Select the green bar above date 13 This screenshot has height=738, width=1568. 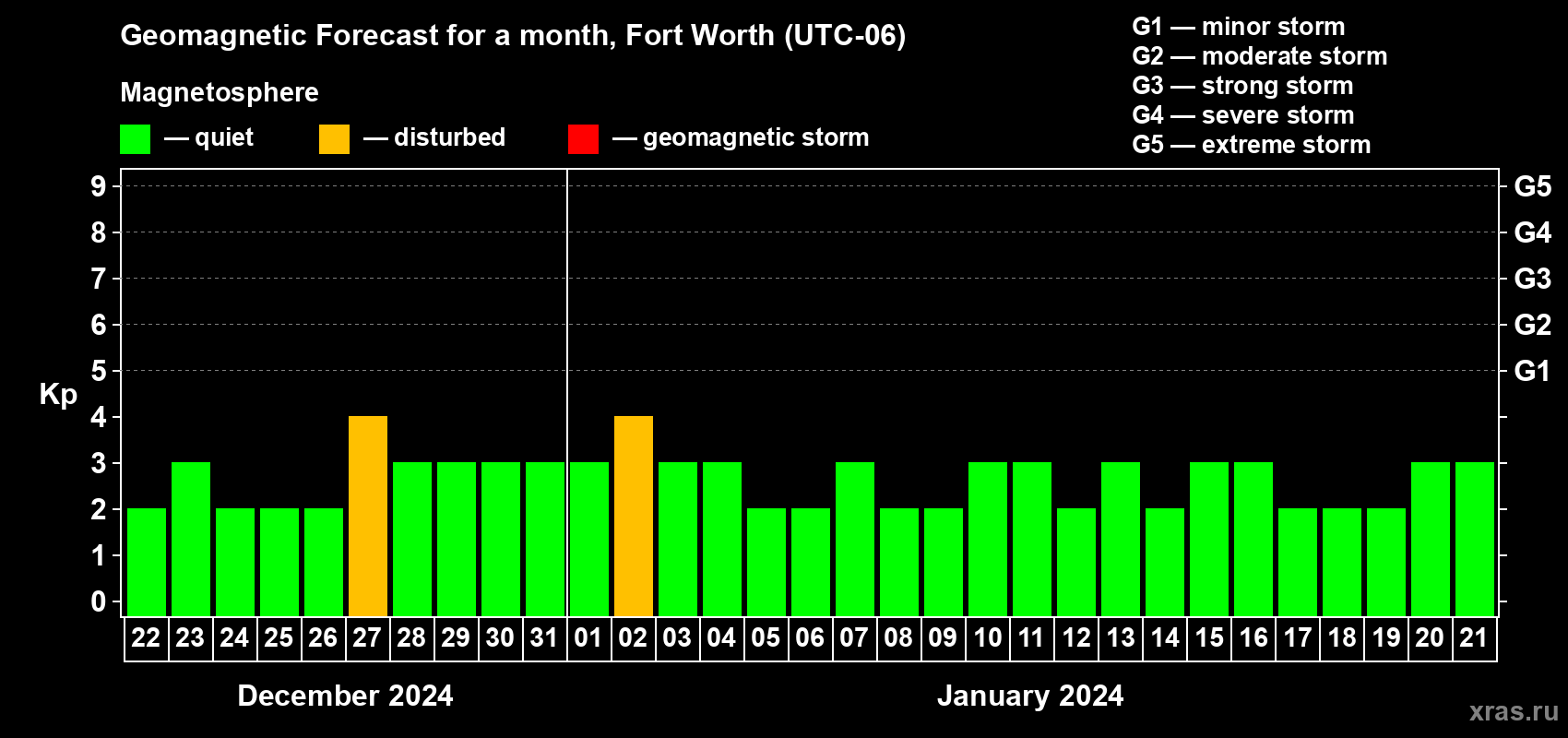(1121, 539)
